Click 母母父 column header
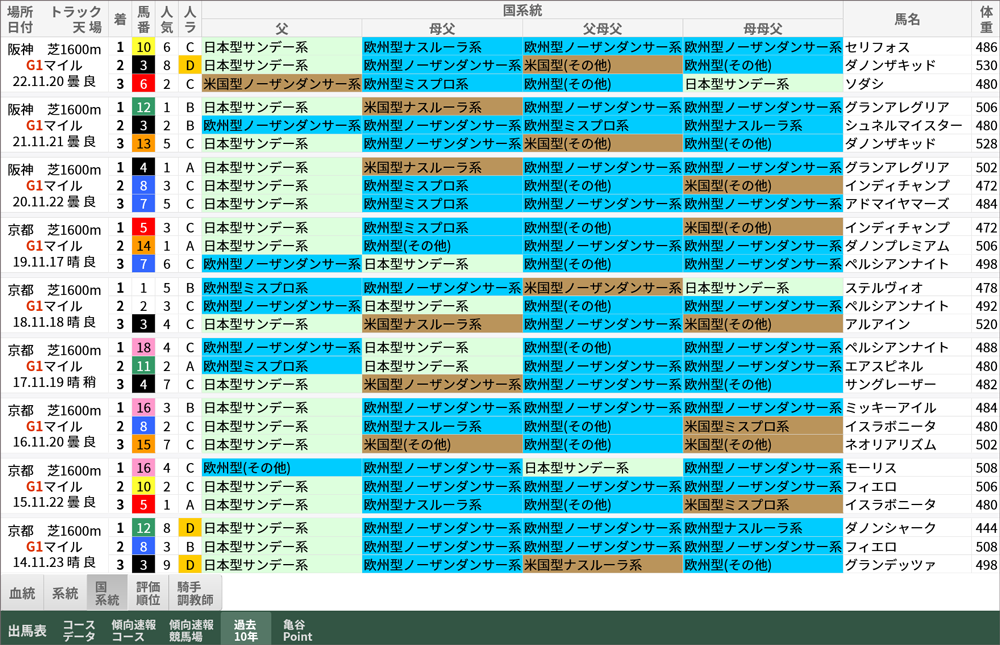The image size is (1000, 645). point(763,29)
